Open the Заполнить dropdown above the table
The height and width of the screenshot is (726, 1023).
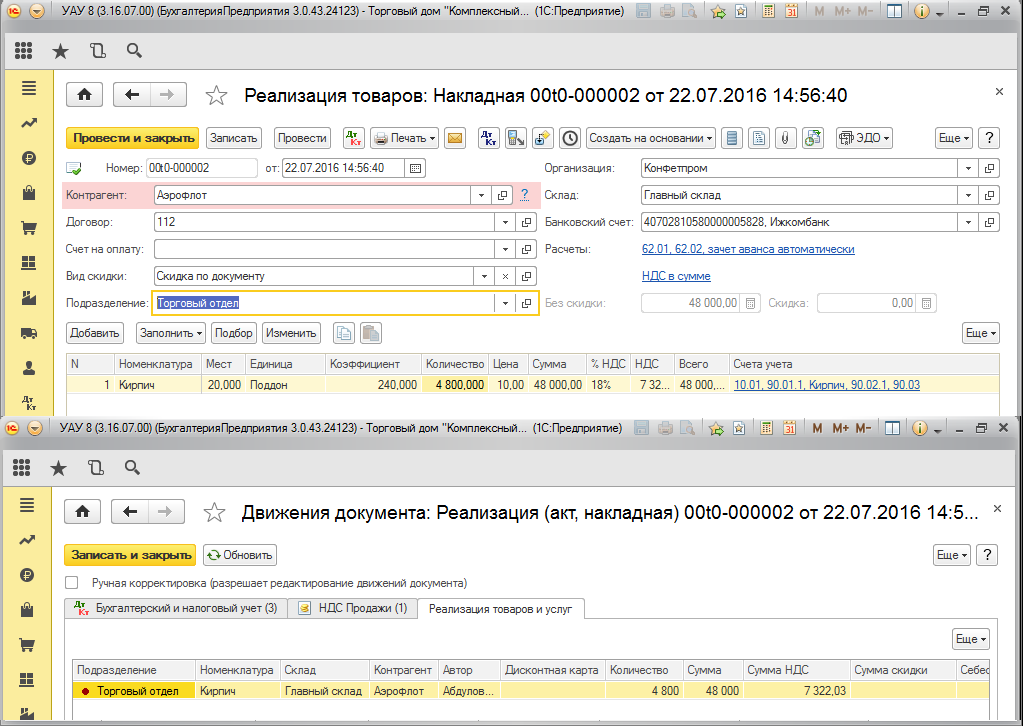click(171, 333)
